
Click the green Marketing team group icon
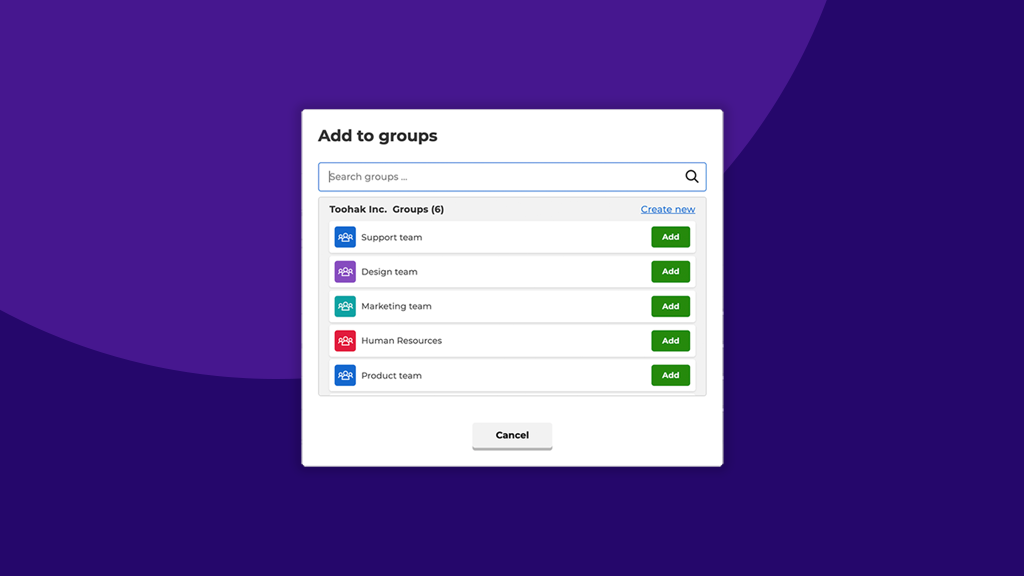(x=345, y=306)
